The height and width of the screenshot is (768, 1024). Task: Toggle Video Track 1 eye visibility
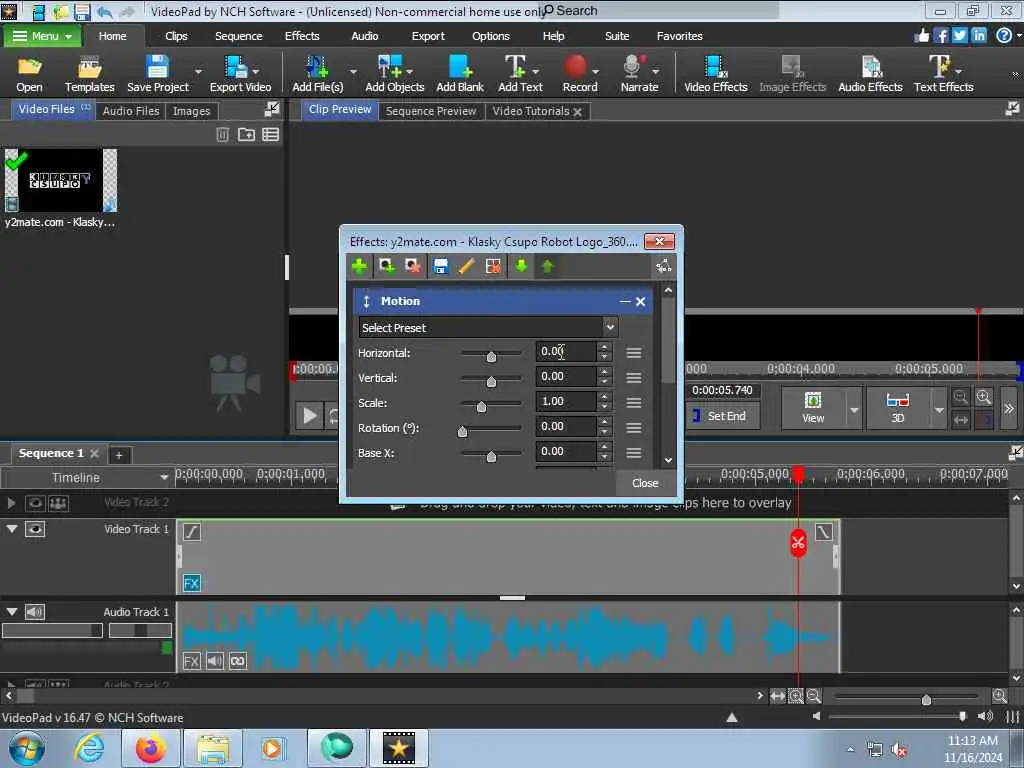click(35, 529)
